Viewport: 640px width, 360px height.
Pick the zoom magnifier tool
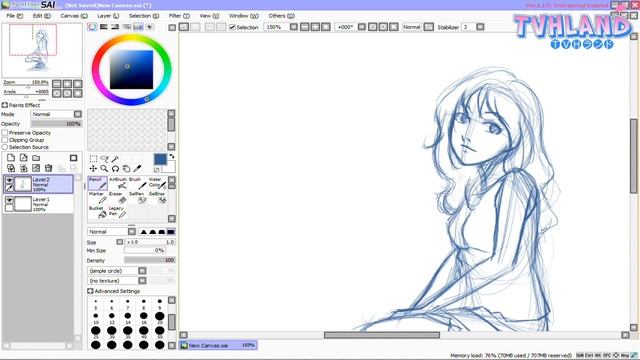pos(104,168)
